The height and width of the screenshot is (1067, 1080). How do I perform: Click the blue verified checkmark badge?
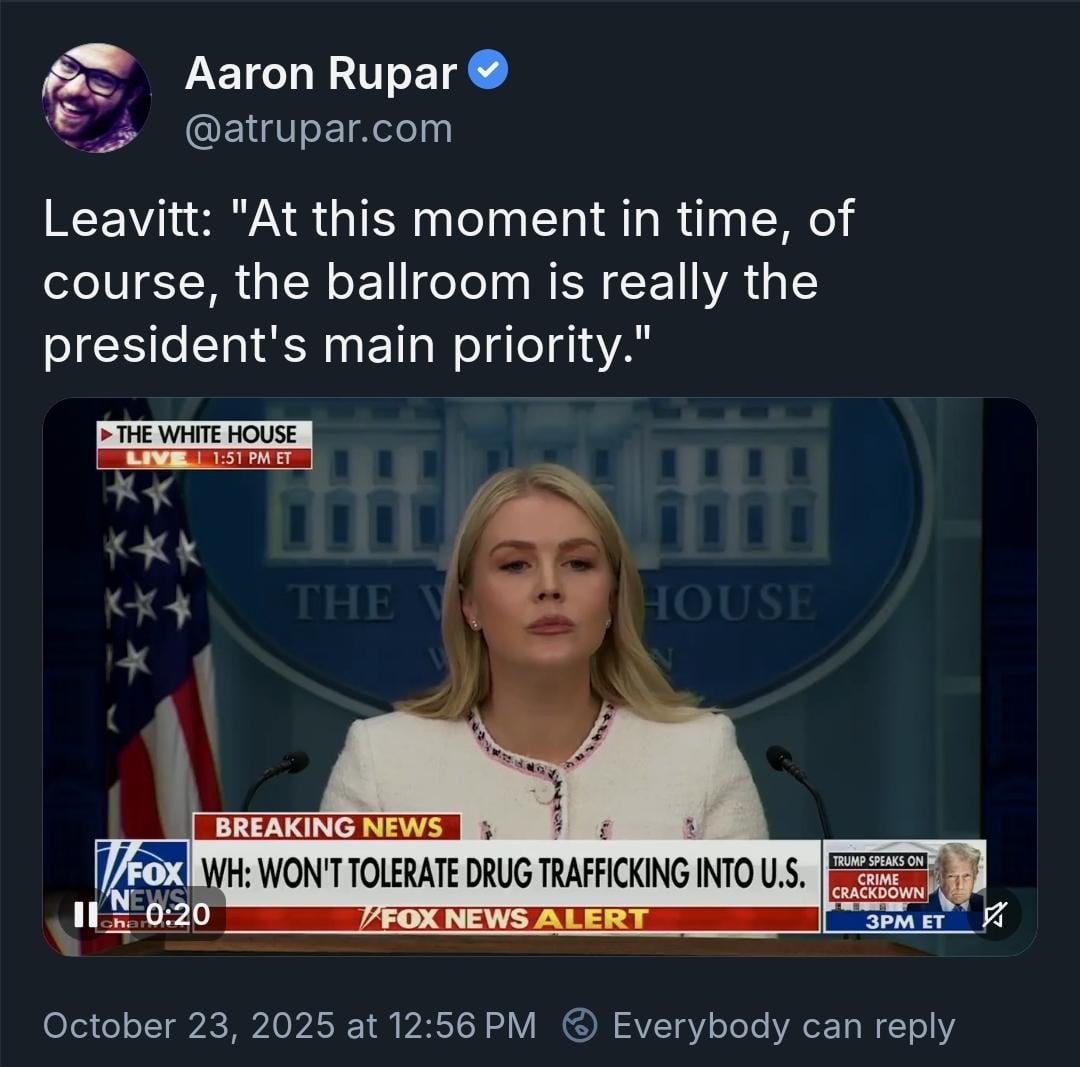pyautogui.click(x=489, y=72)
